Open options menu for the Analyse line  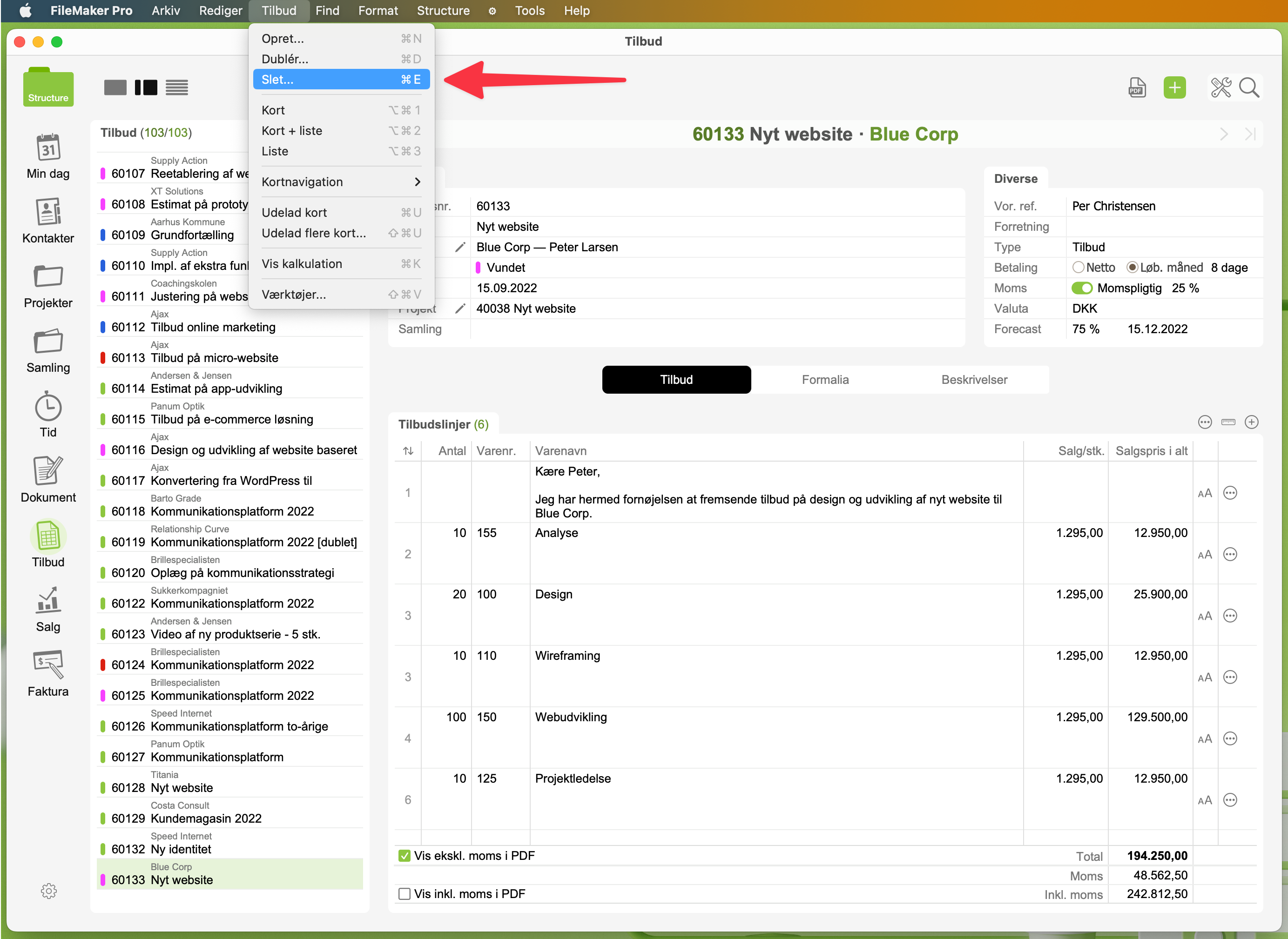pyautogui.click(x=1230, y=554)
